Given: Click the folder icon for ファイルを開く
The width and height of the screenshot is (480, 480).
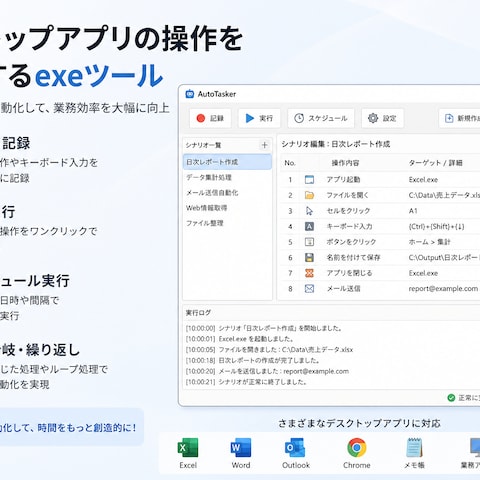Looking at the screenshot, I should [x=309, y=195].
